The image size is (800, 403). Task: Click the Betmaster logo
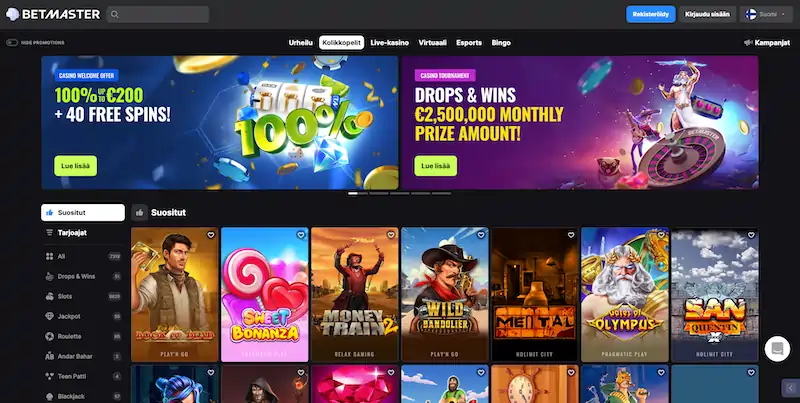53,14
